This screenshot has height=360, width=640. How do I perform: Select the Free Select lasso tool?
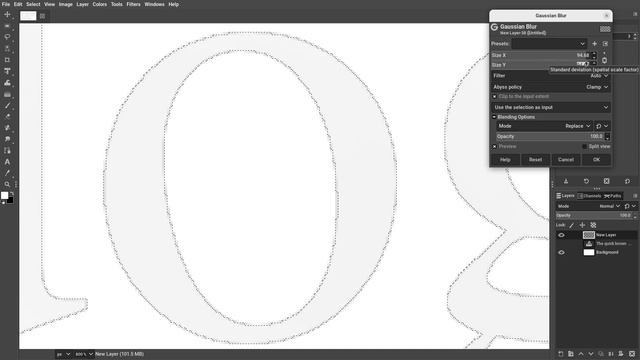point(7,37)
